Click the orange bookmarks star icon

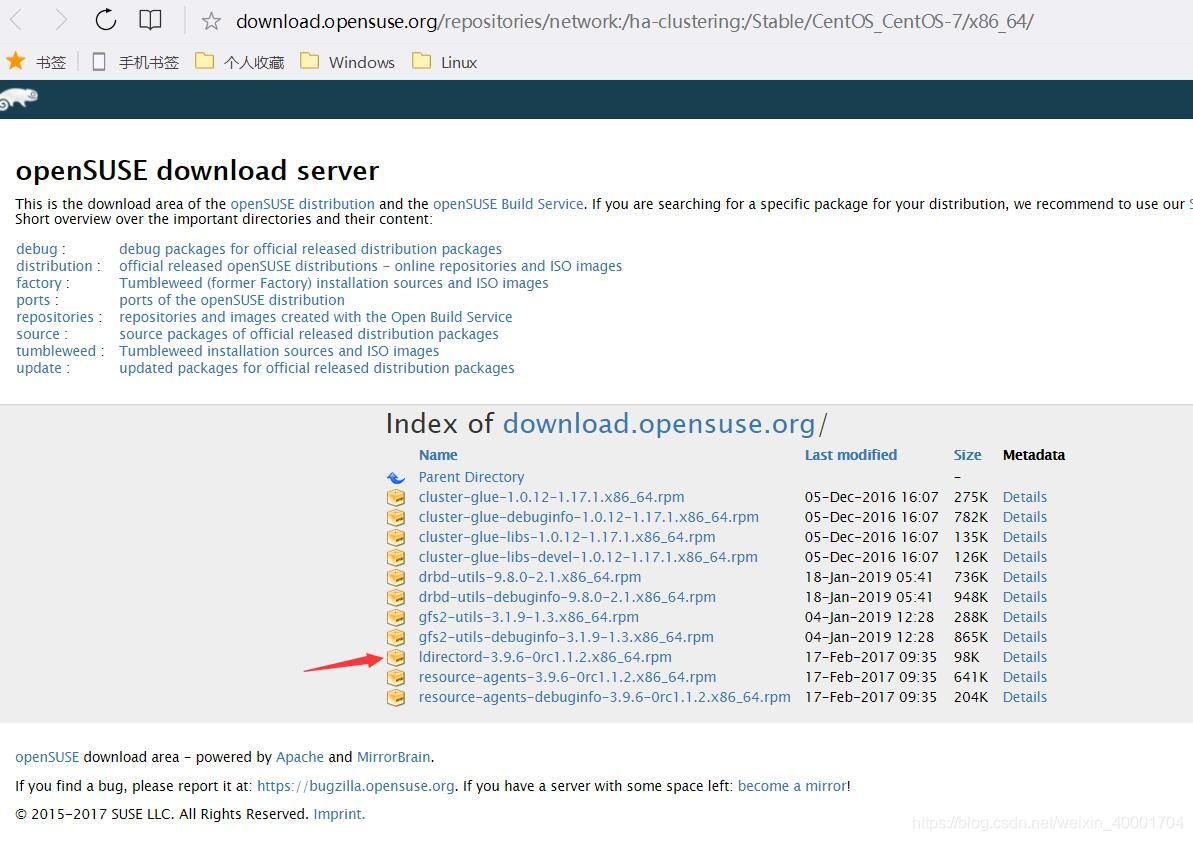[x=15, y=61]
